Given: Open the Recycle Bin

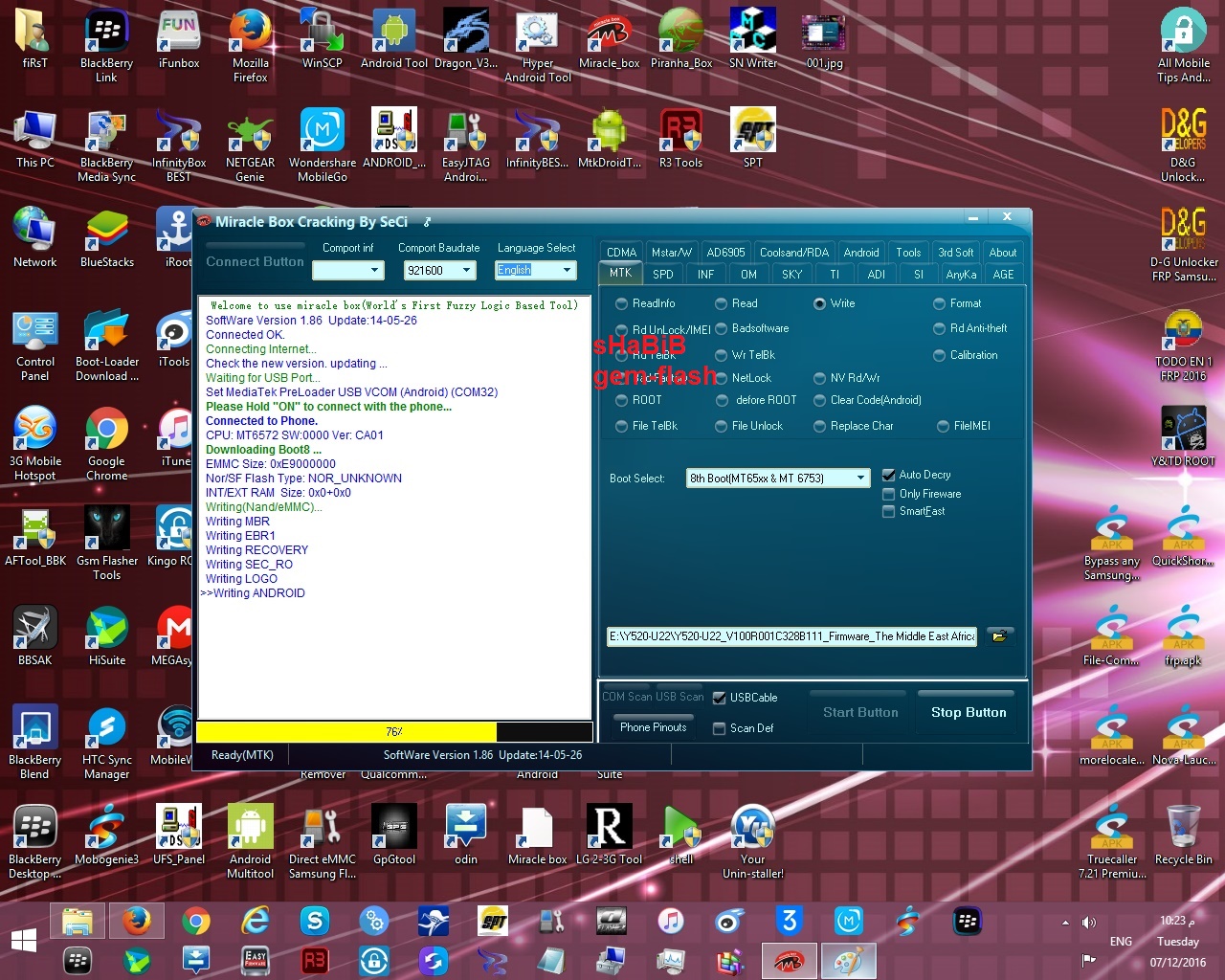Looking at the screenshot, I should [1184, 835].
